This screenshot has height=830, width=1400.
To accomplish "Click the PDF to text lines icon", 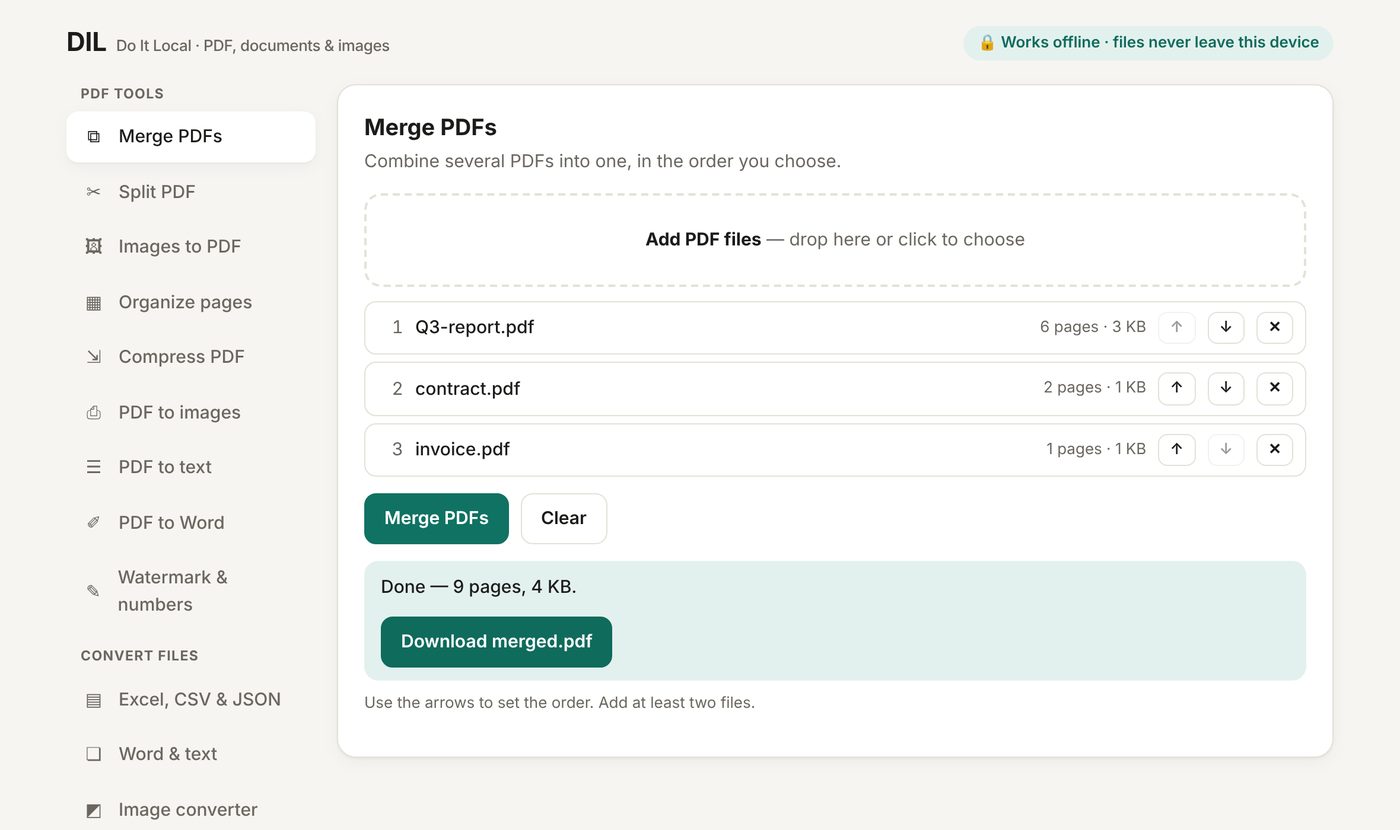I will [94, 467].
